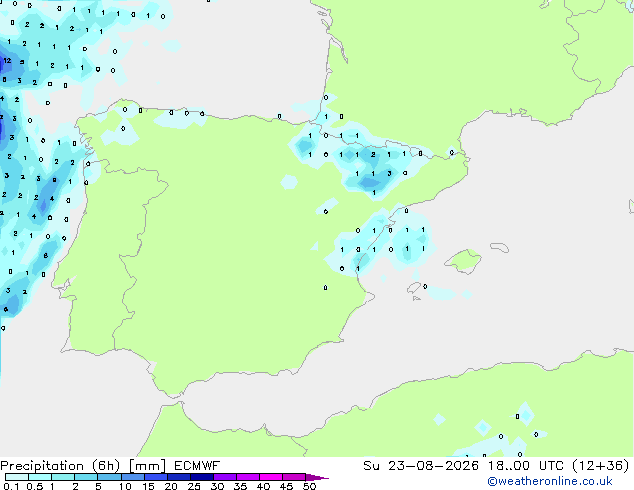The image size is (634, 490).
Task: Click the '12' precipitation value on the map
Action: click(7, 61)
